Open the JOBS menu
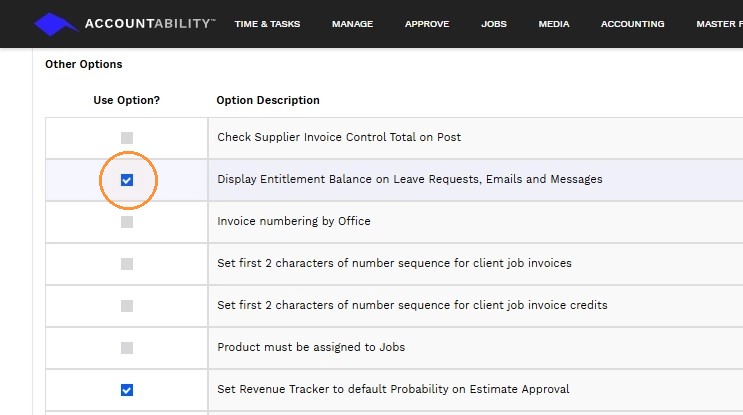Screen dimensions: 743x415 click(494, 24)
